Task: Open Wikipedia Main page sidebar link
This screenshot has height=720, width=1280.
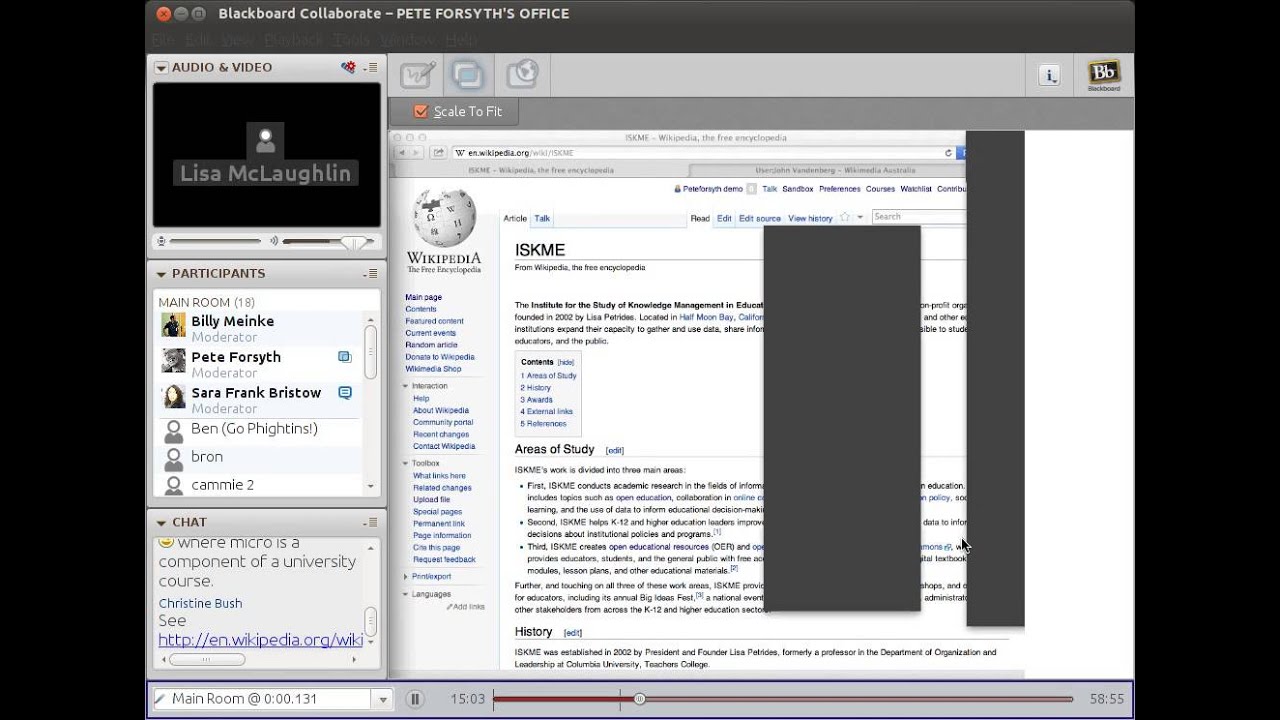Action: click(x=423, y=297)
